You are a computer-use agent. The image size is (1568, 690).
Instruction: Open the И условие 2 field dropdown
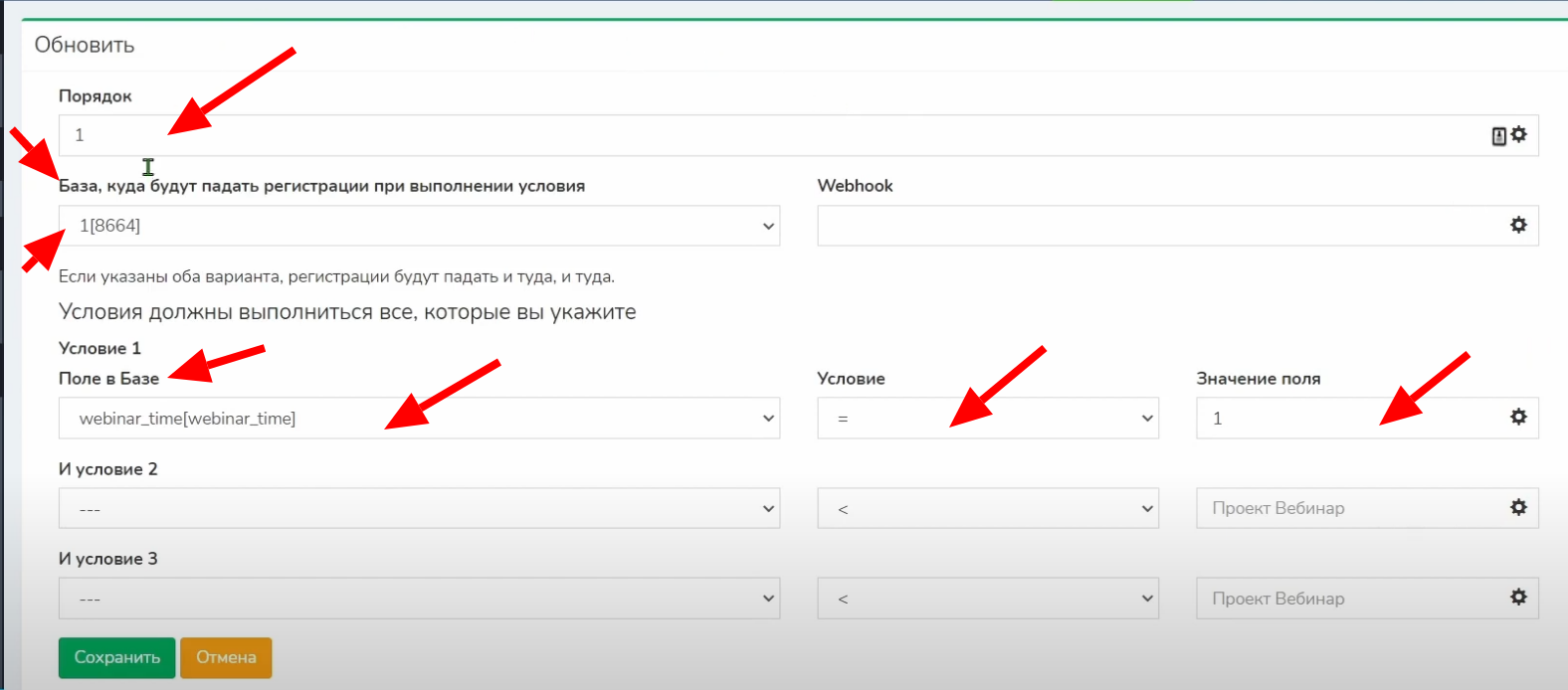(x=419, y=508)
